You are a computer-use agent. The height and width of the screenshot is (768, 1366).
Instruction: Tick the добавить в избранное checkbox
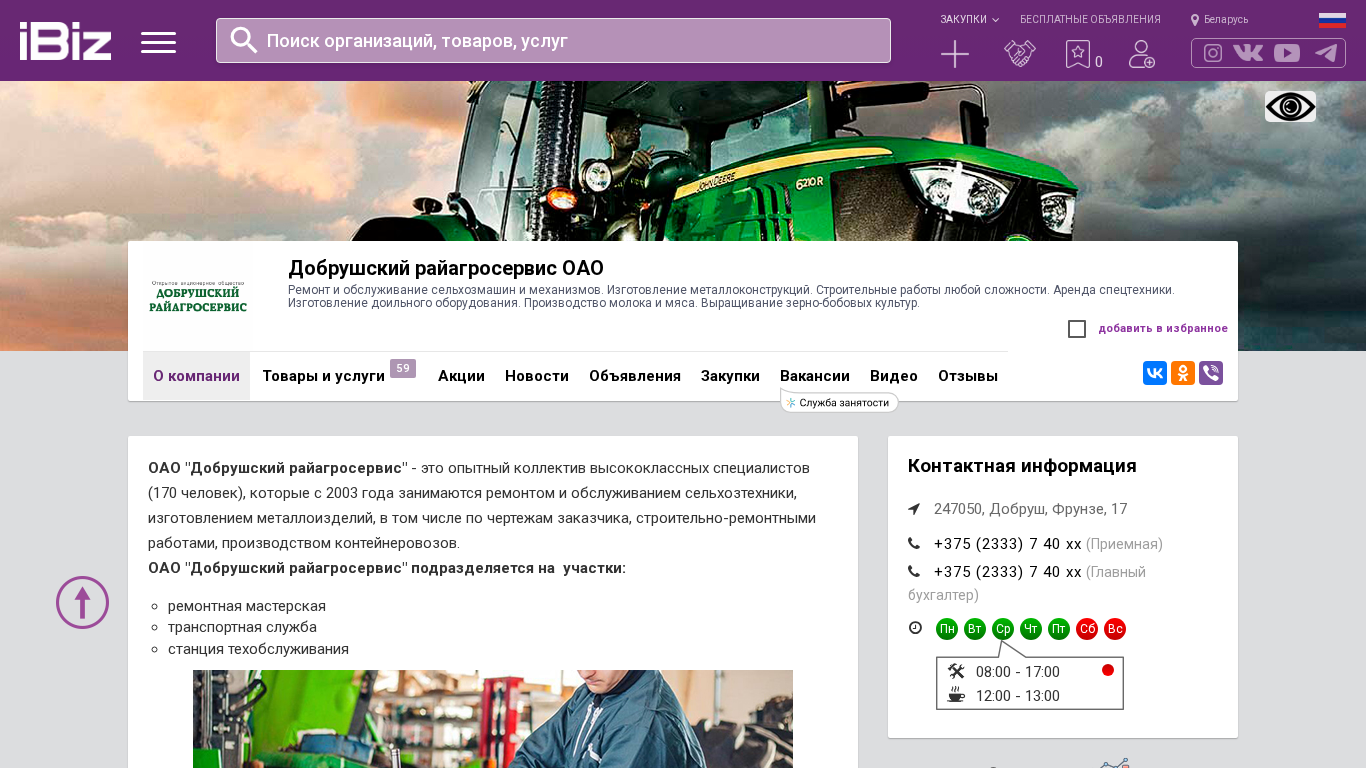click(1077, 329)
